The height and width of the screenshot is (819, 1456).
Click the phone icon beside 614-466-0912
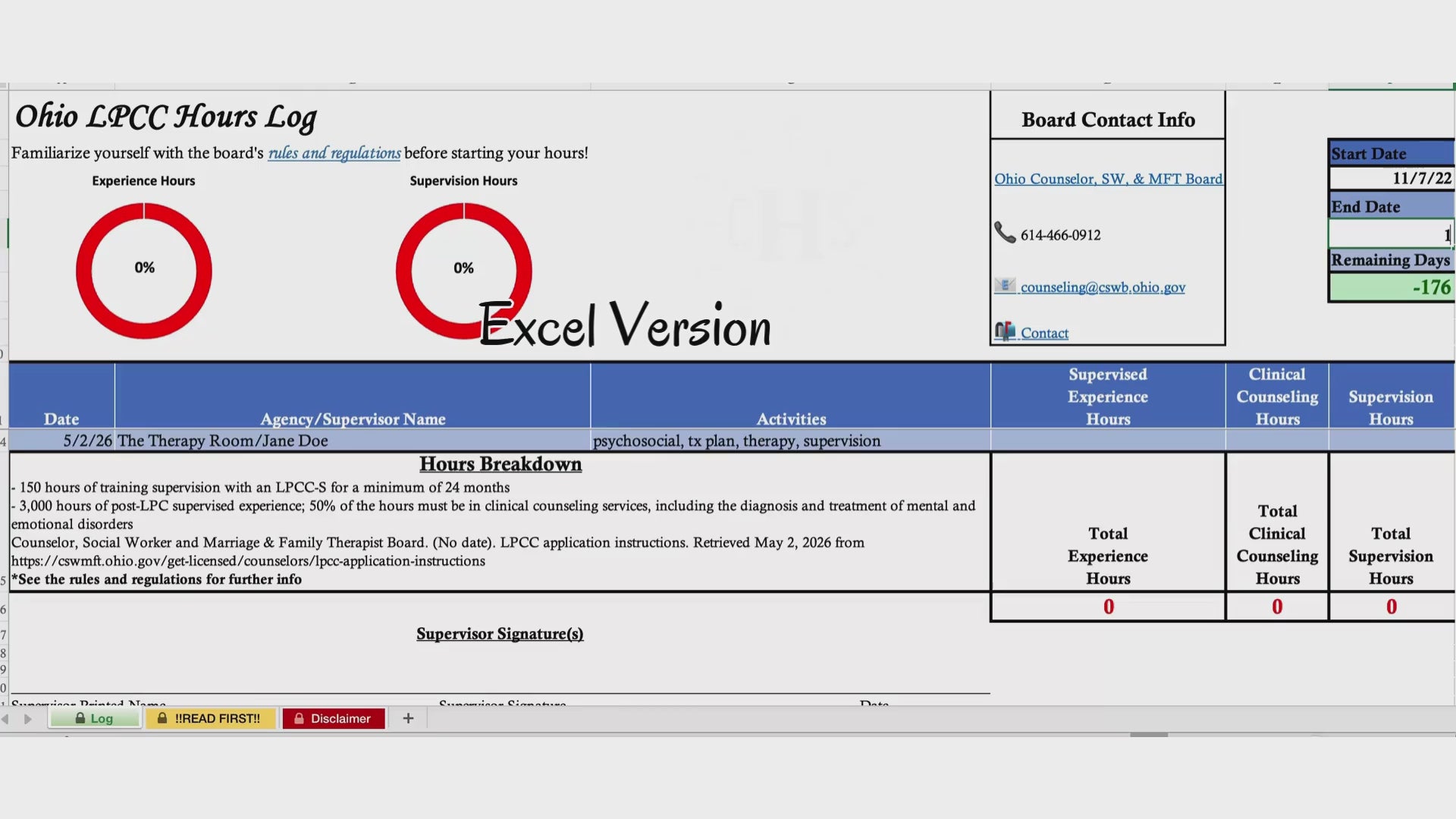click(1005, 233)
